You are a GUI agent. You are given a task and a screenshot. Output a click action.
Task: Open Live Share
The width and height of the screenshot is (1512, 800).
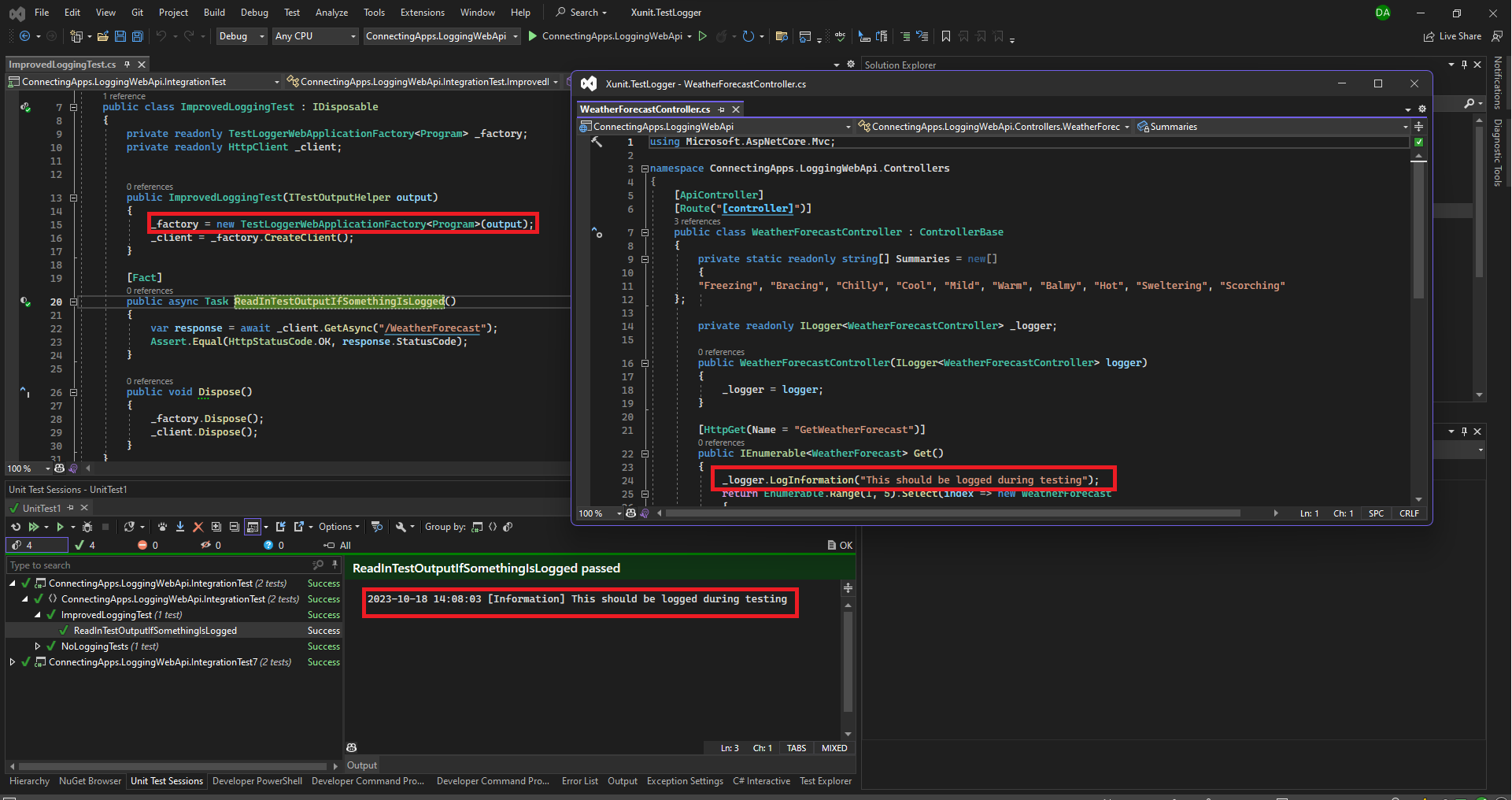coord(1452,36)
